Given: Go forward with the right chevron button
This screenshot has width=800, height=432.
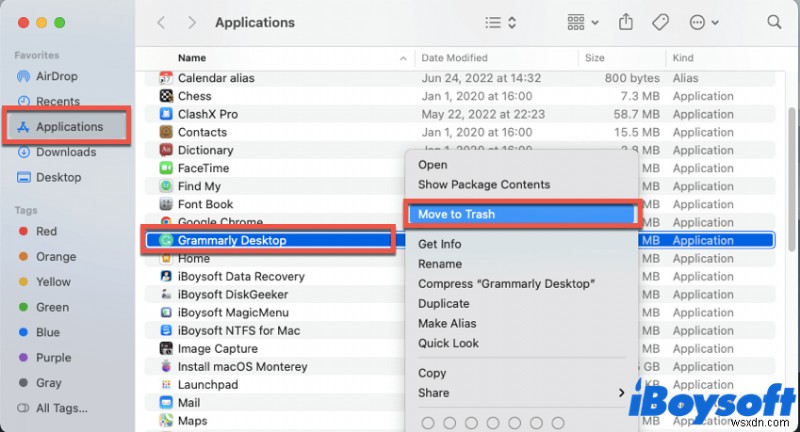Looking at the screenshot, I should coord(192,22).
